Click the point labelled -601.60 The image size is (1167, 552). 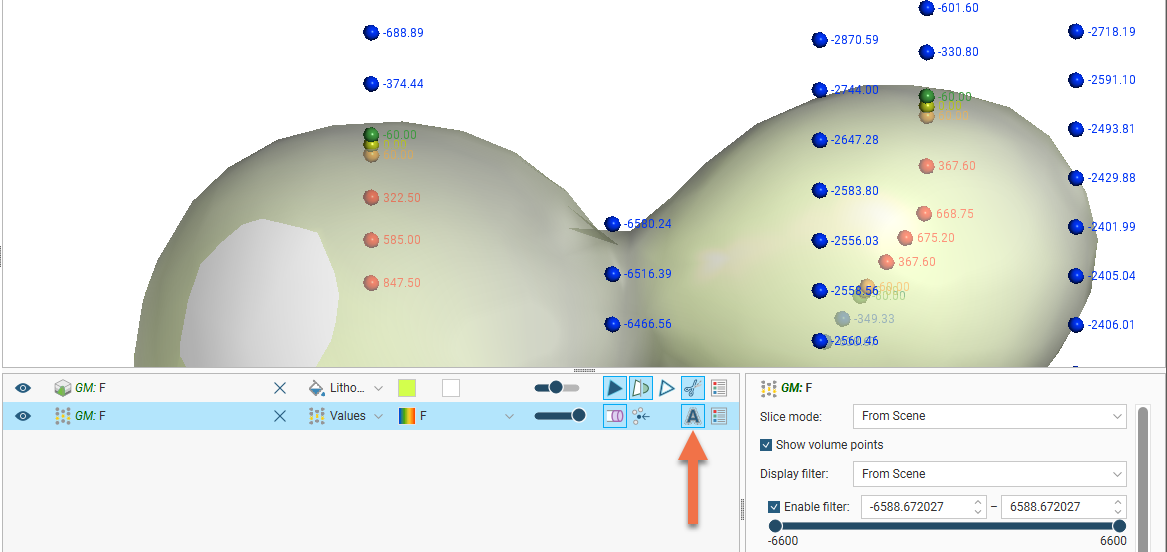(x=927, y=7)
